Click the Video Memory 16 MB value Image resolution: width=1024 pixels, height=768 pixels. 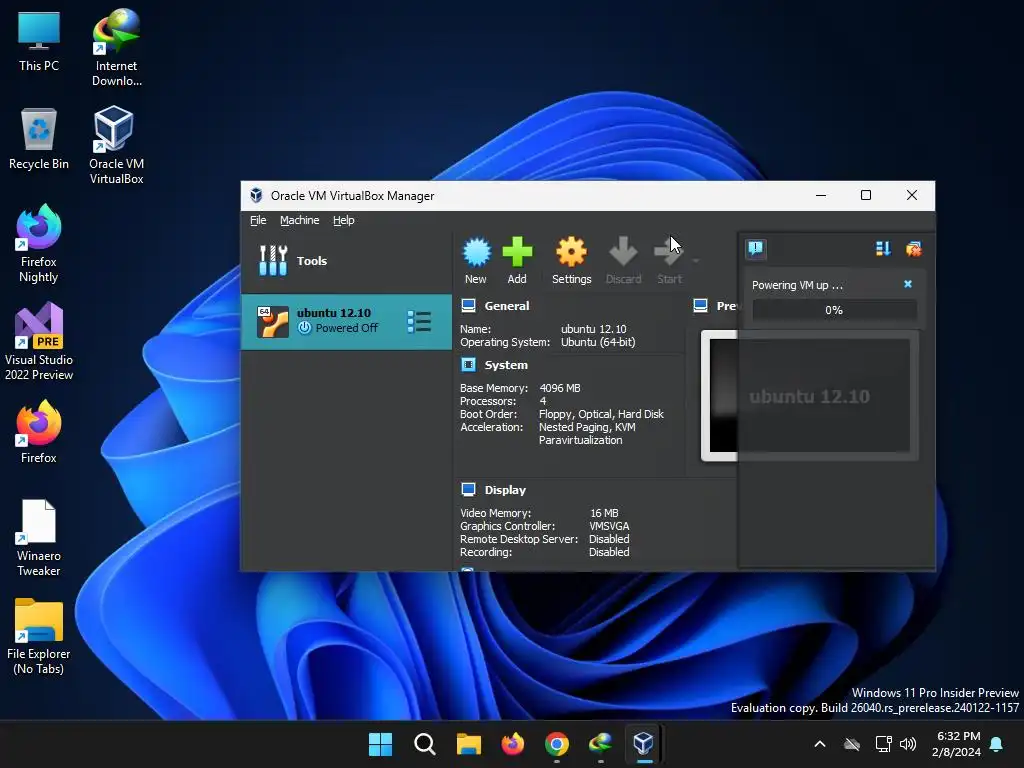[604, 513]
